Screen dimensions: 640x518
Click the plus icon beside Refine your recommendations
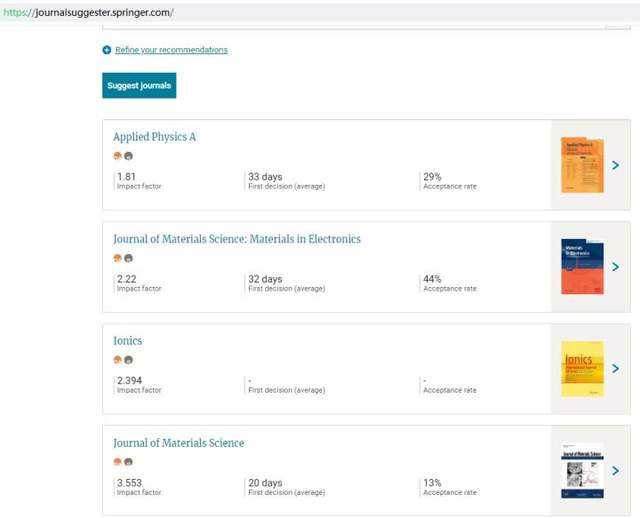pyautogui.click(x=107, y=50)
